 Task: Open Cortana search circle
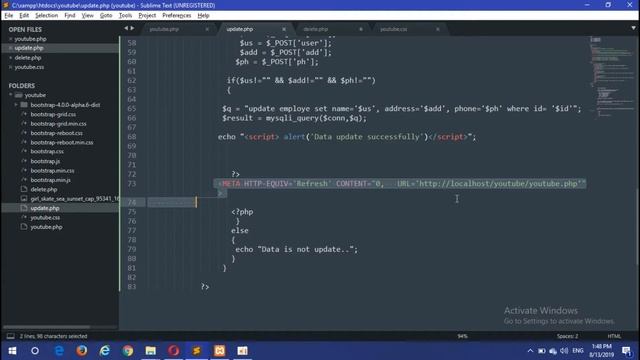click(x=35, y=351)
